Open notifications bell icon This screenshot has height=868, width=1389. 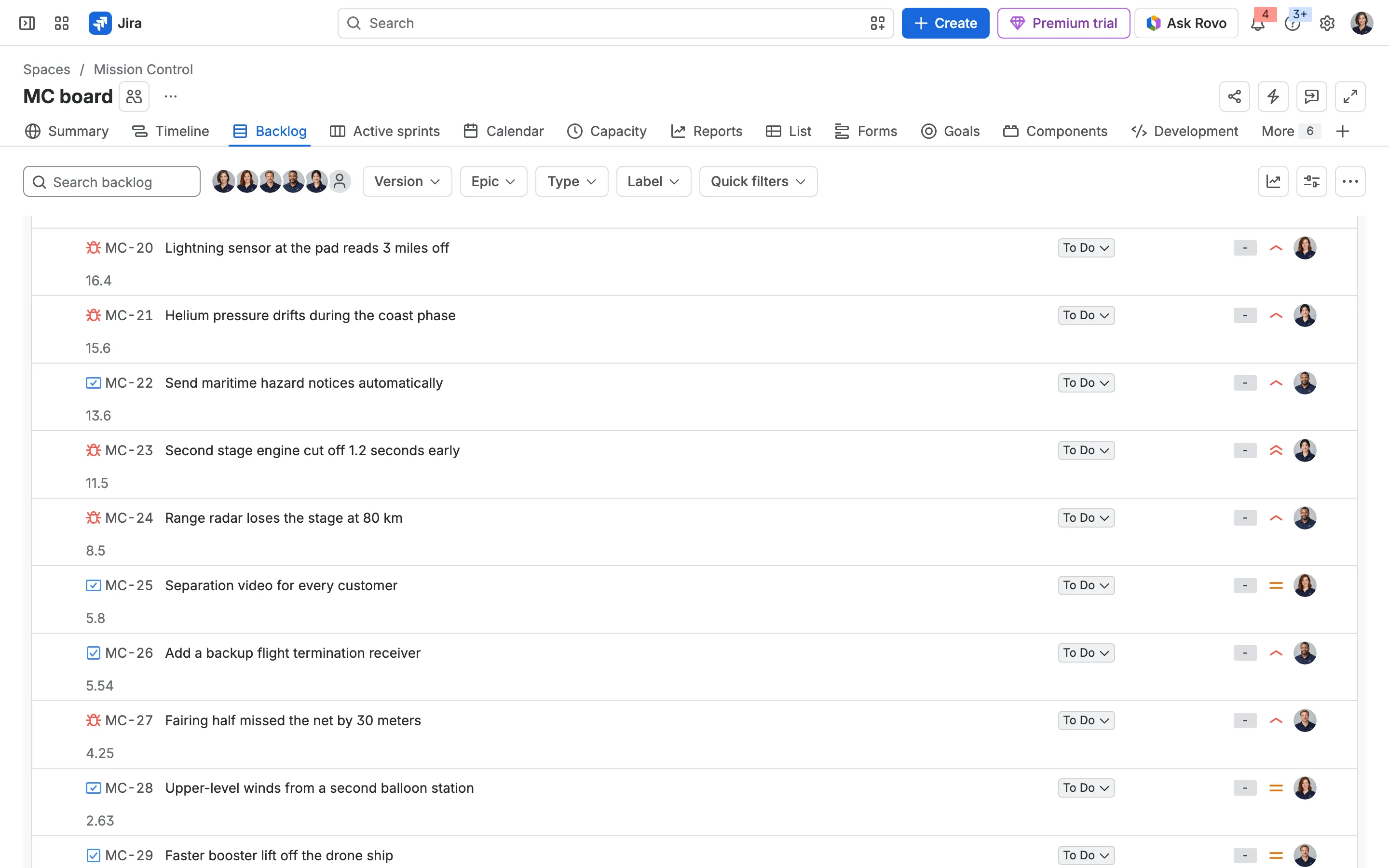coord(1258,23)
